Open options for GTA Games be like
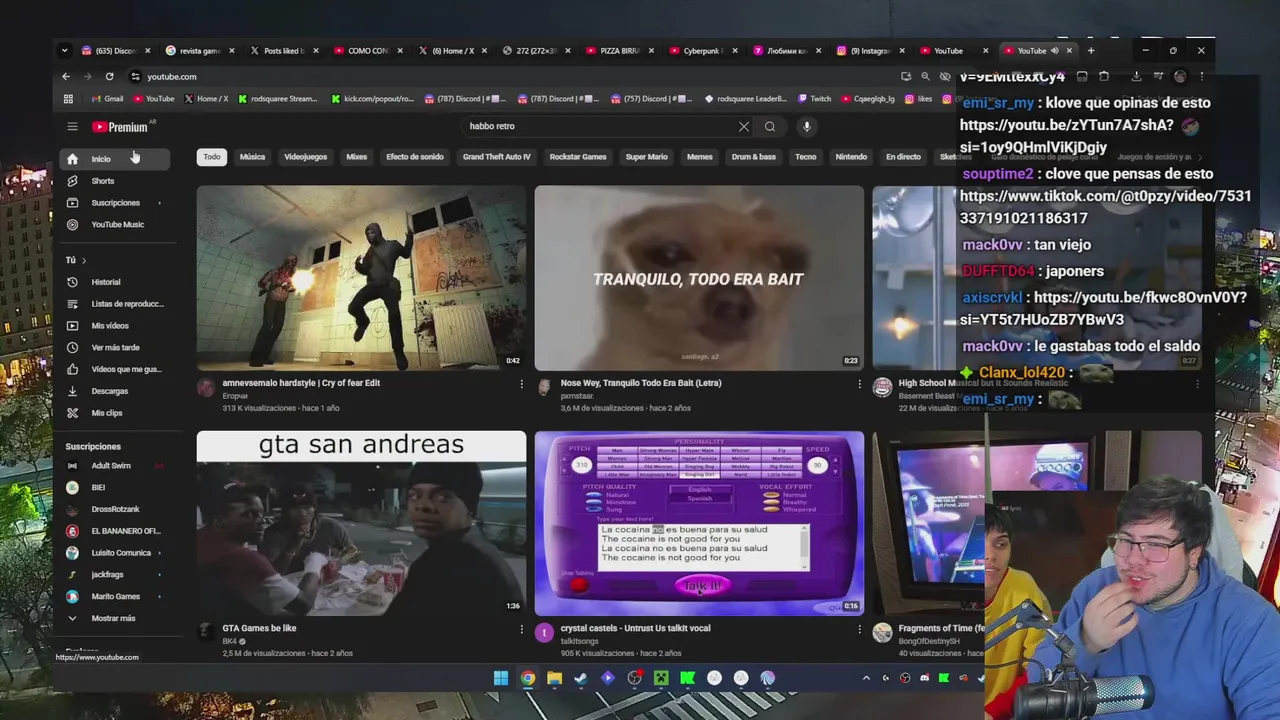The width and height of the screenshot is (1280, 720). pyautogui.click(x=521, y=629)
